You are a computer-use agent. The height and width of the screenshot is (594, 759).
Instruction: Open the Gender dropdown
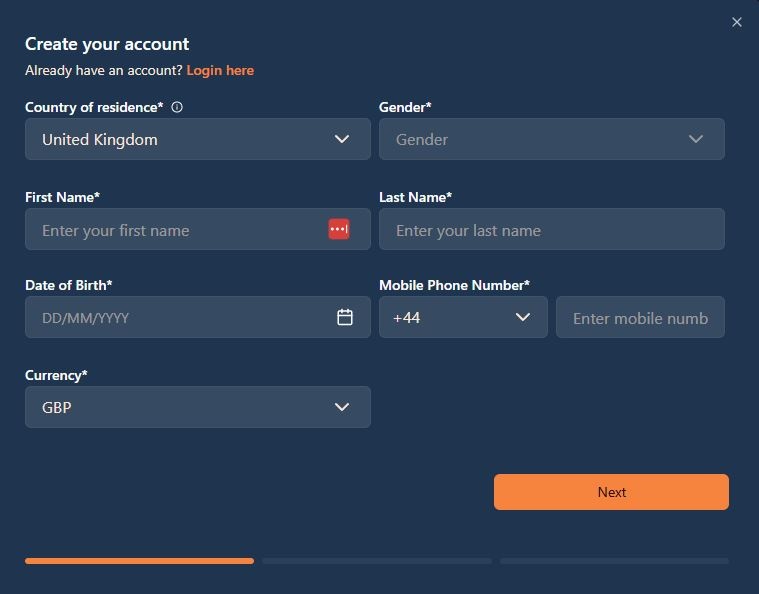click(x=552, y=139)
